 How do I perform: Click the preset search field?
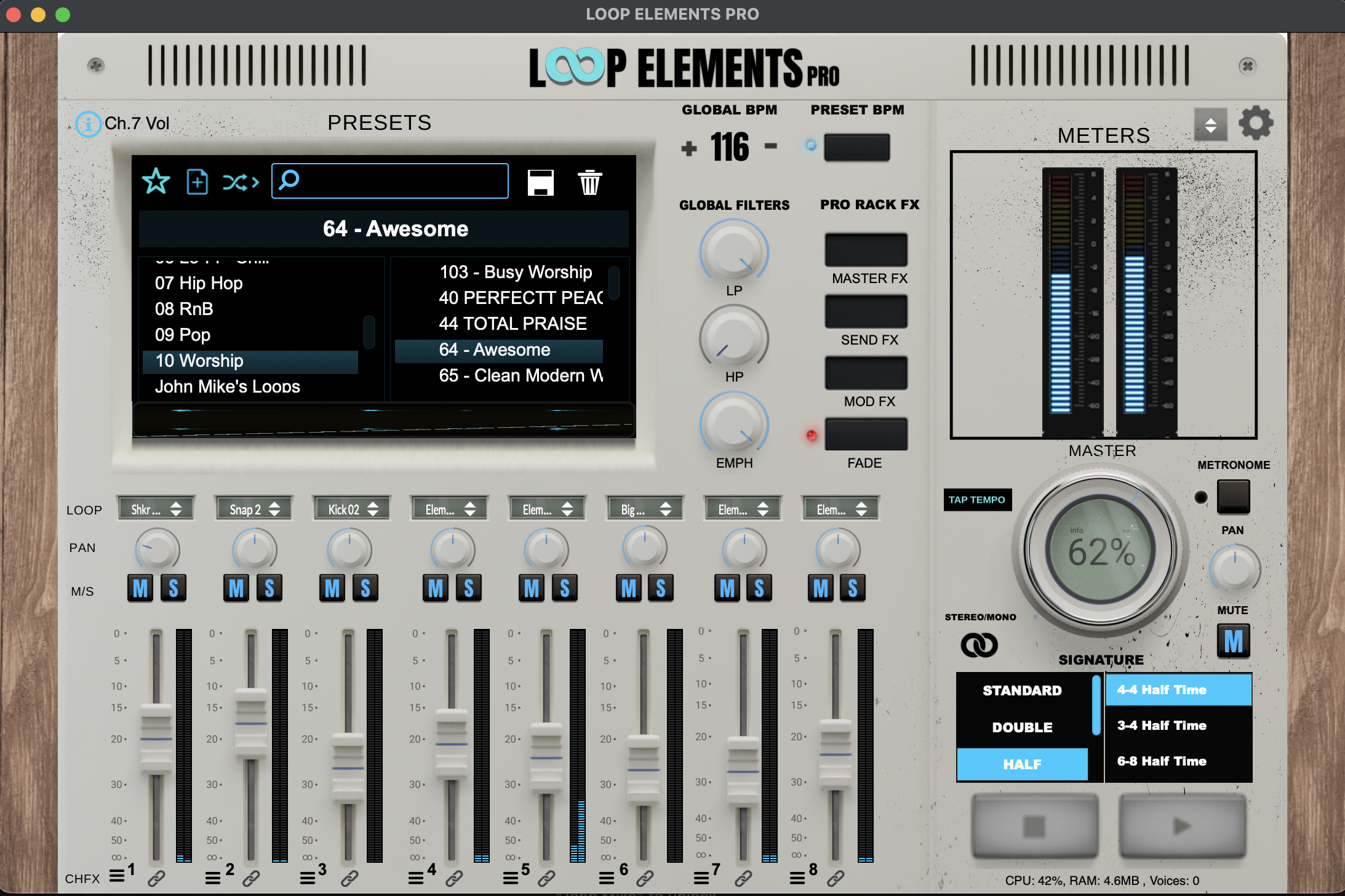point(390,181)
